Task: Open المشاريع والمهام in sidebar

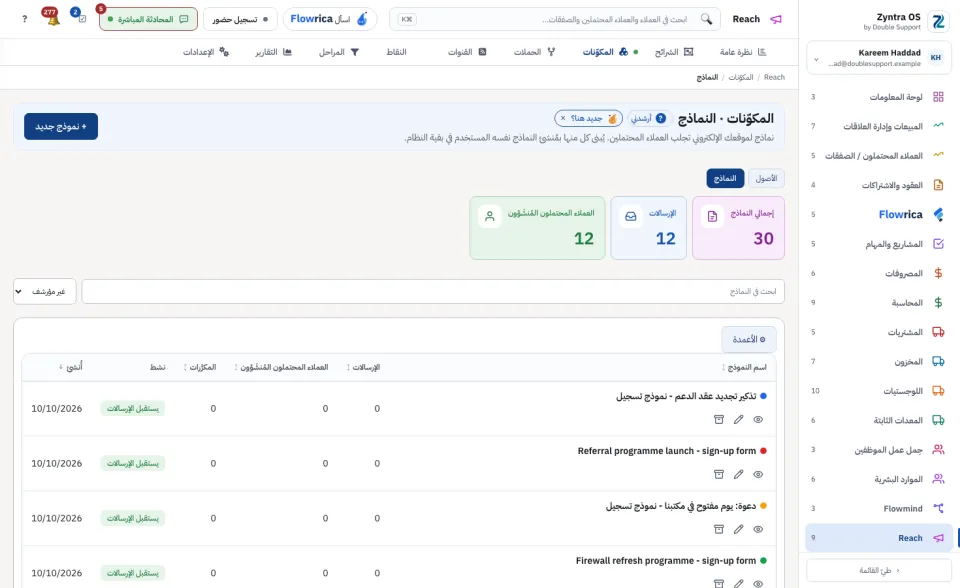Action: point(878,244)
